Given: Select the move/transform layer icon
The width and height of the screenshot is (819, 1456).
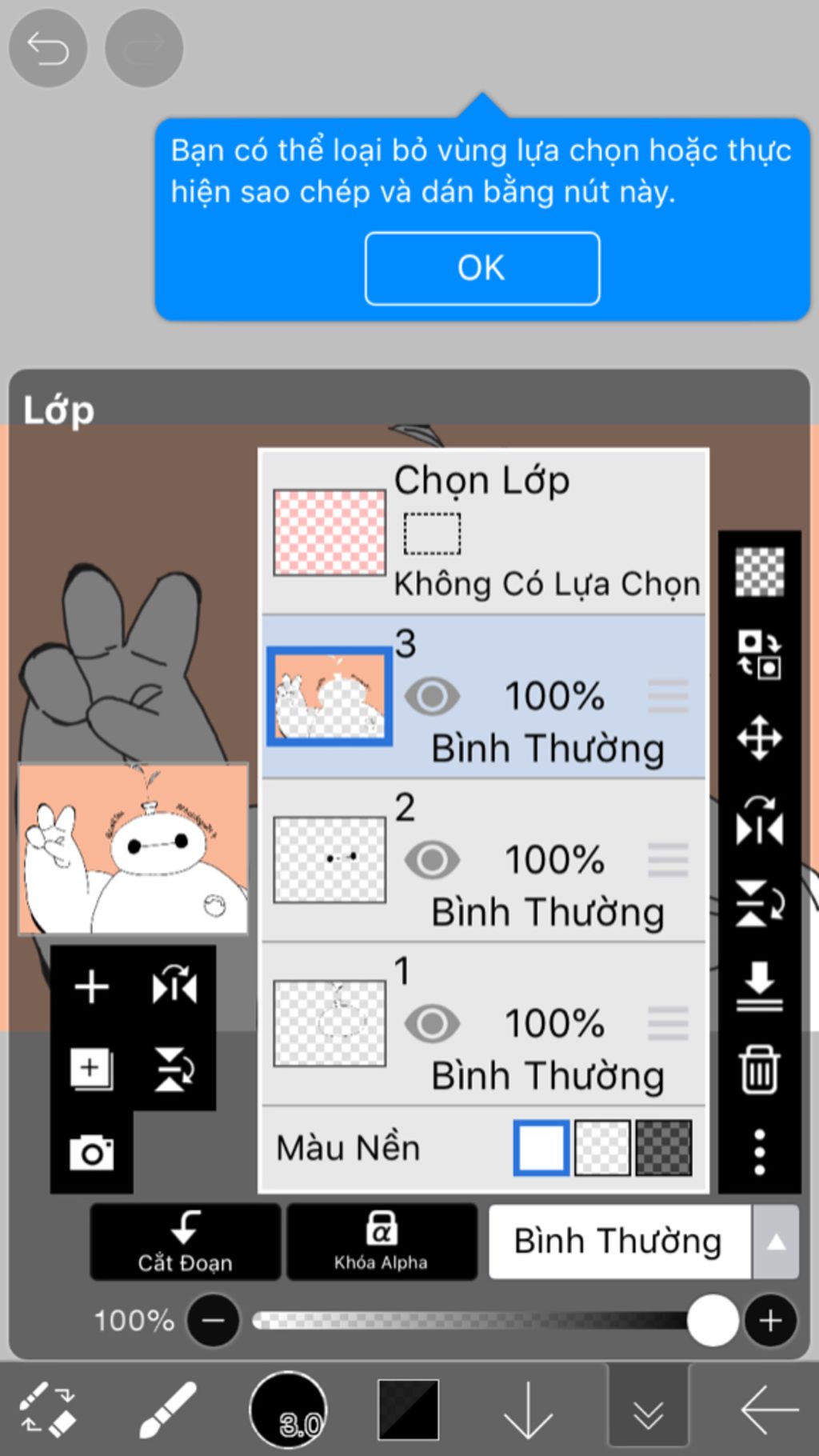Looking at the screenshot, I should pyautogui.click(x=759, y=738).
